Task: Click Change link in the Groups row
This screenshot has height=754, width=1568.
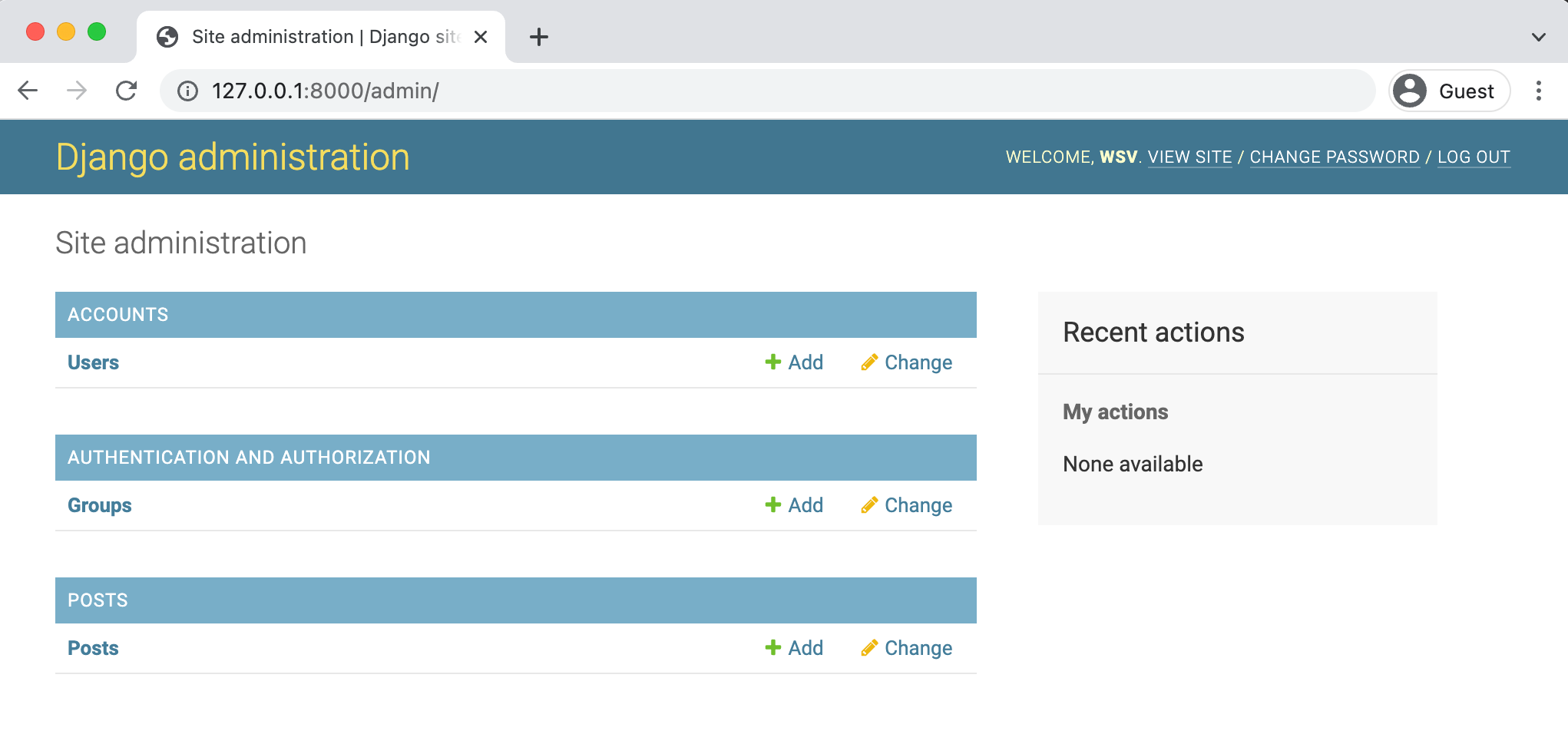Action: pos(907,505)
